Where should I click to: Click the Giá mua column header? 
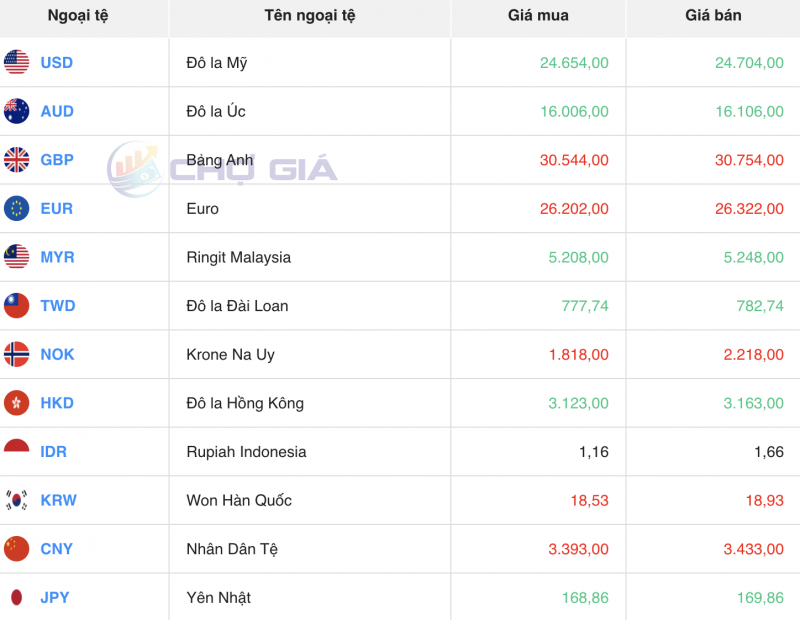pos(537,16)
